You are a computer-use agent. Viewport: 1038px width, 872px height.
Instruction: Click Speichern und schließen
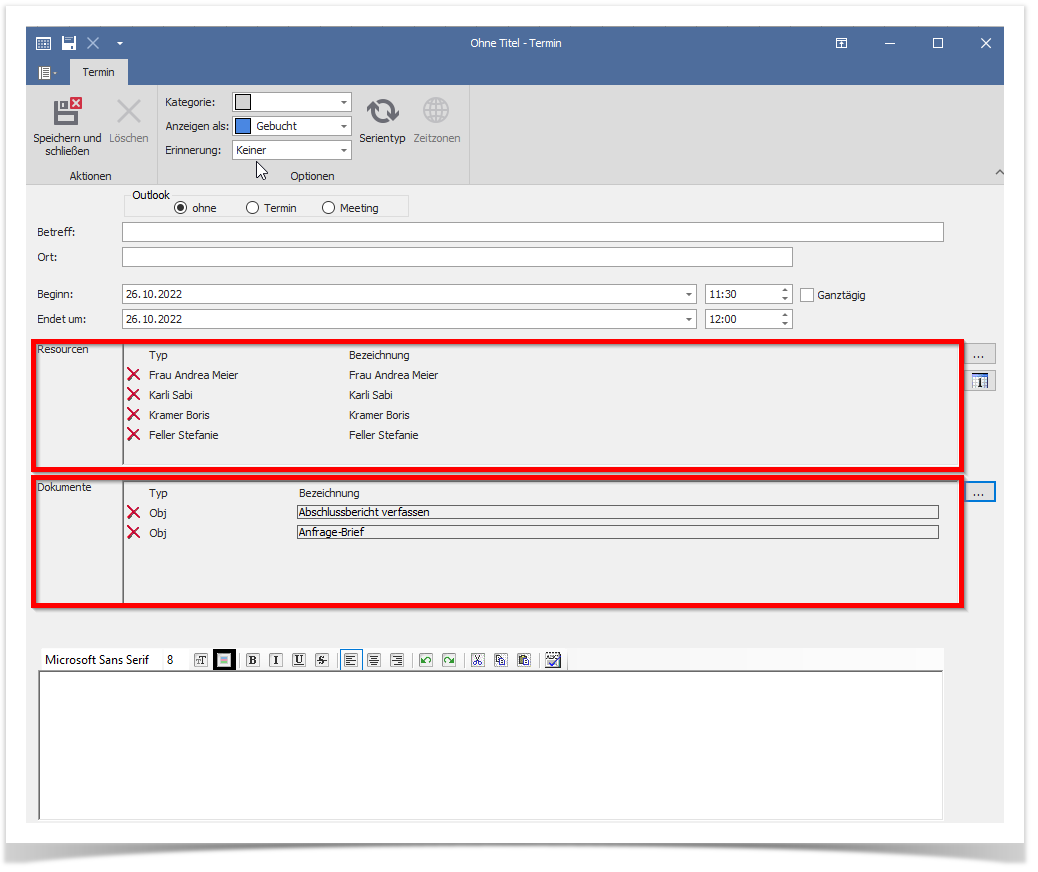click(67, 126)
